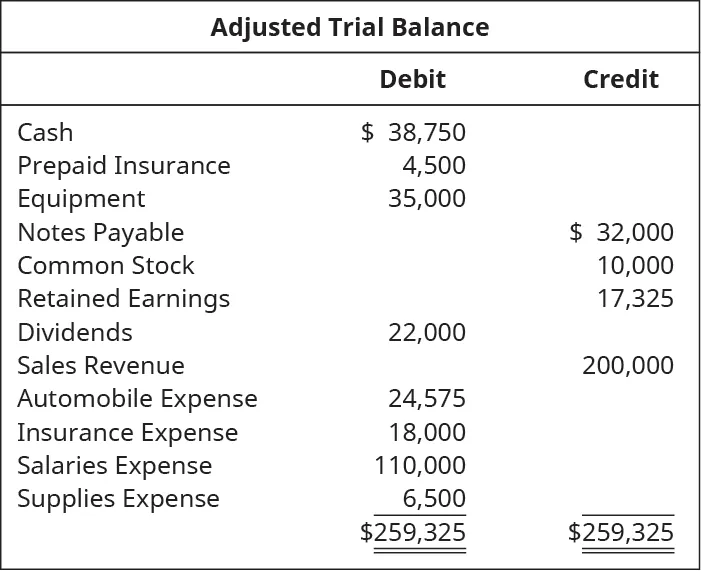Click the Dividends account label
The image size is (701, 571).
(75, 332)
